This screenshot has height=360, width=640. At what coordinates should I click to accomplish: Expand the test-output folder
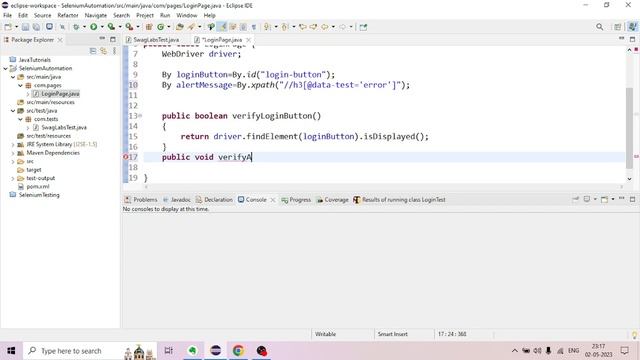coord(13,179)
